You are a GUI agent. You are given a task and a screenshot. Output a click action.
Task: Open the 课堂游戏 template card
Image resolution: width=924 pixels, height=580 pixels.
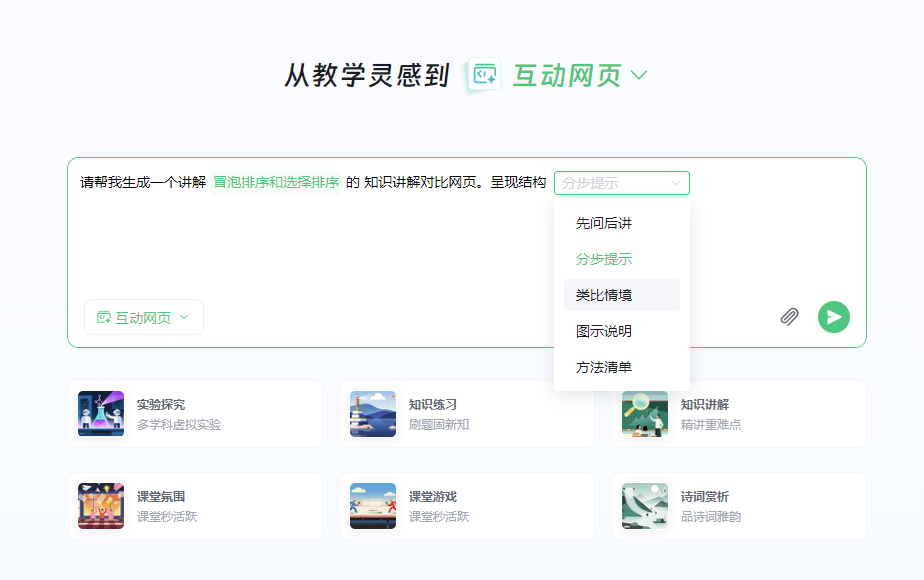click(467, 506)
